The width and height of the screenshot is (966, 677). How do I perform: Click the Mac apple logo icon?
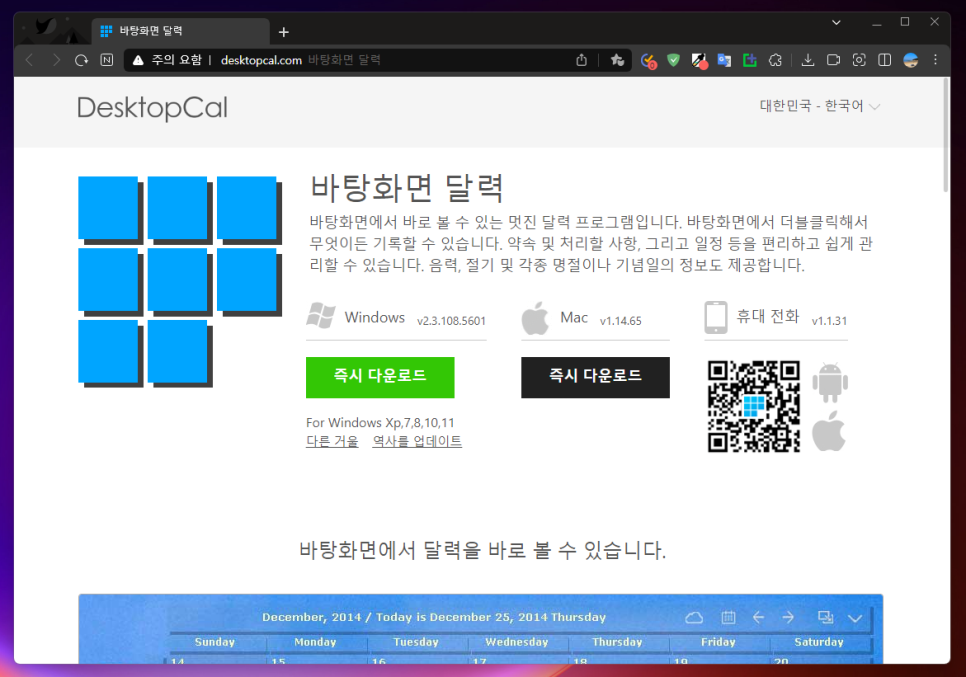[x=535, y=318]
